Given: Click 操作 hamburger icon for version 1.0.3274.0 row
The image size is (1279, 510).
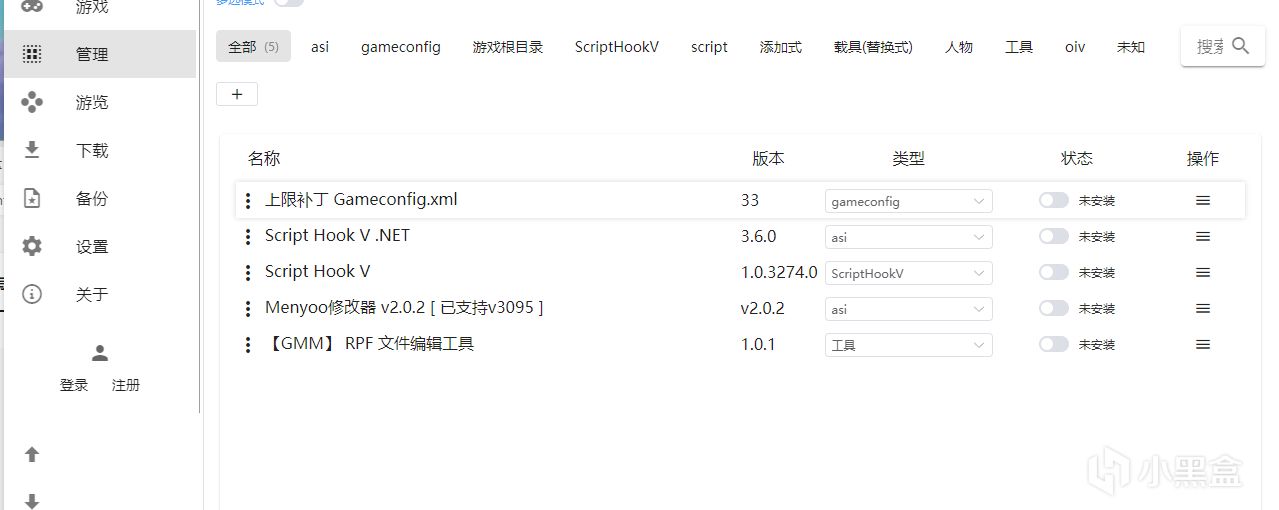Looking at the screenshot, I should [1203, 273].
